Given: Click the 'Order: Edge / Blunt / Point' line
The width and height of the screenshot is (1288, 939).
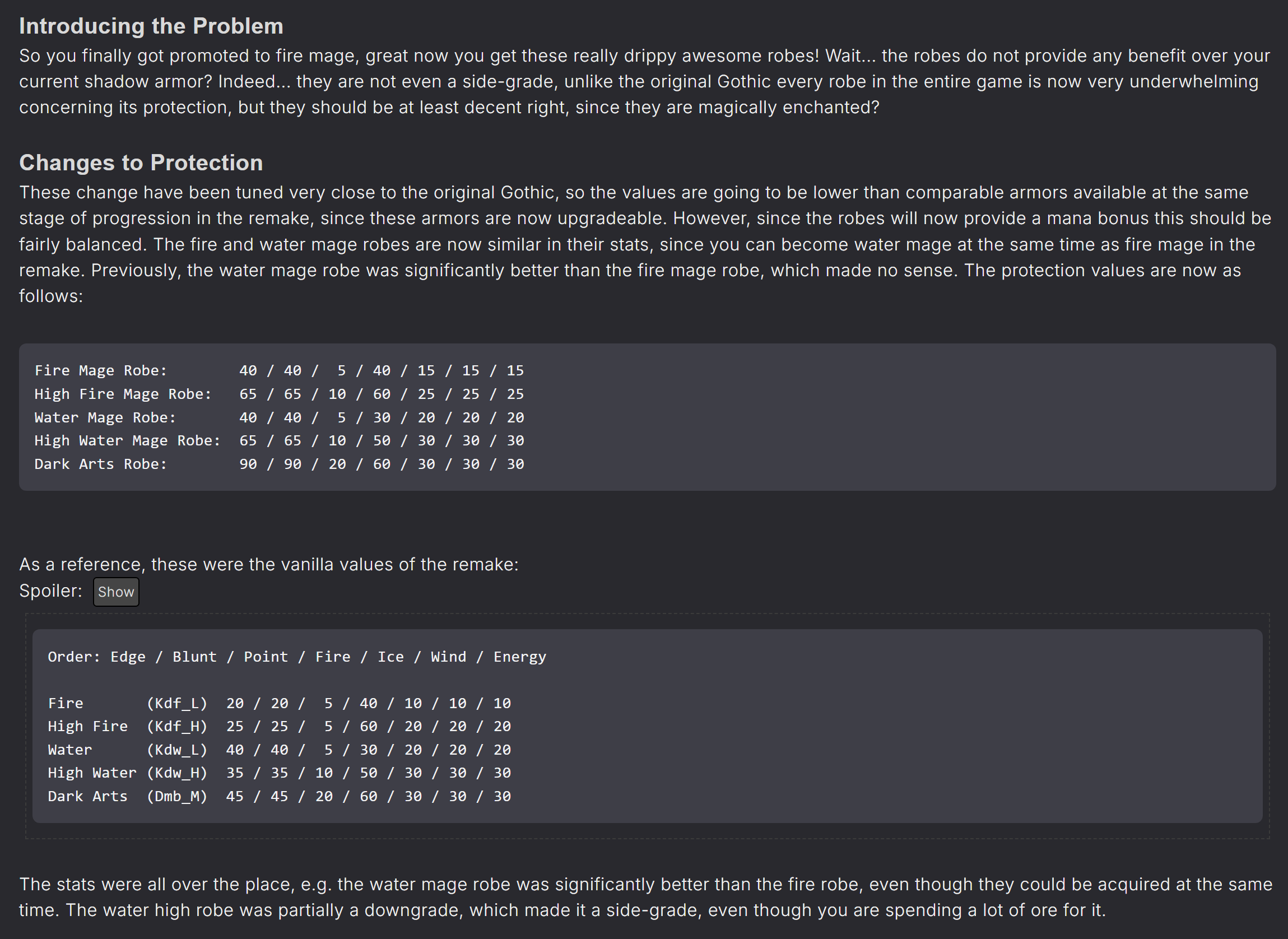Looking at the screenshot, I should point(297,657).
